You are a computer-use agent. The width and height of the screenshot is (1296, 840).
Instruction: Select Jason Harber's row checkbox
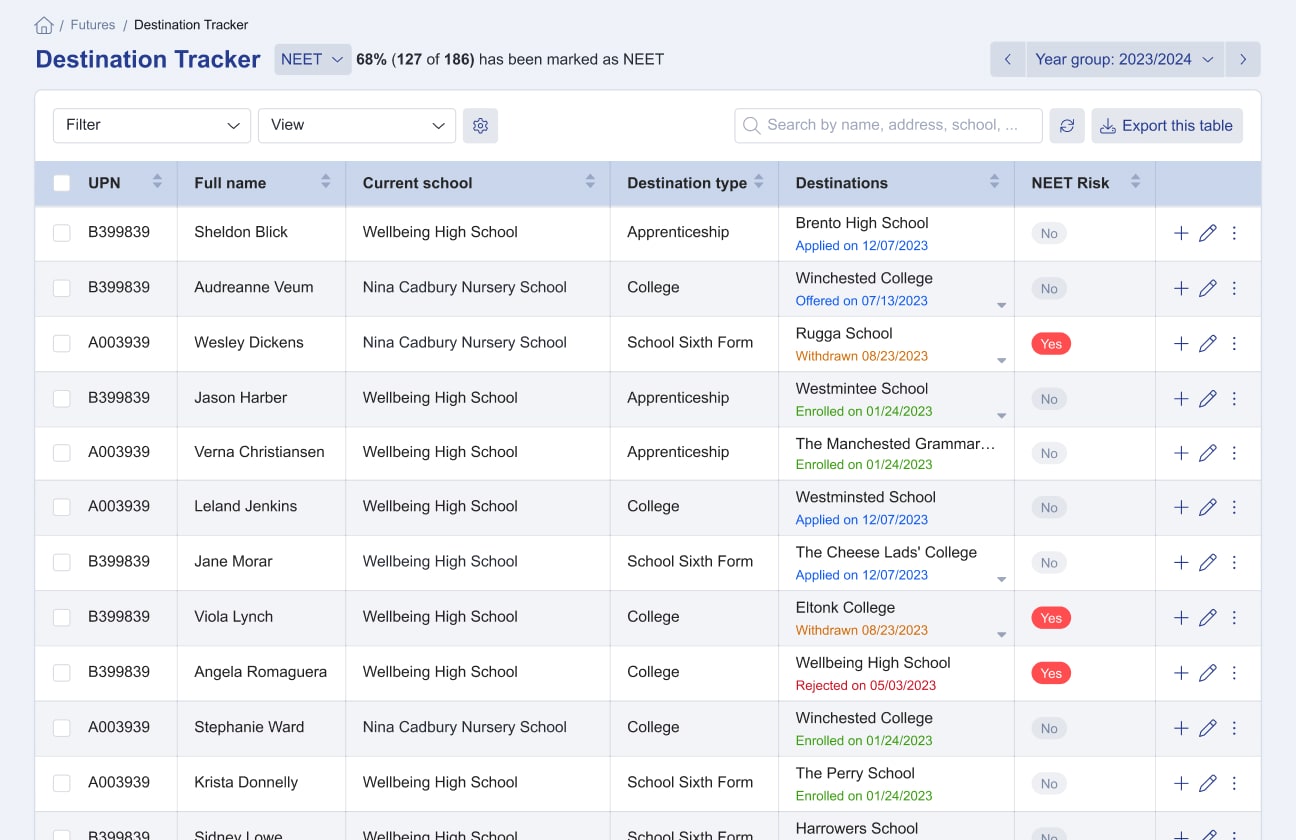62,398
